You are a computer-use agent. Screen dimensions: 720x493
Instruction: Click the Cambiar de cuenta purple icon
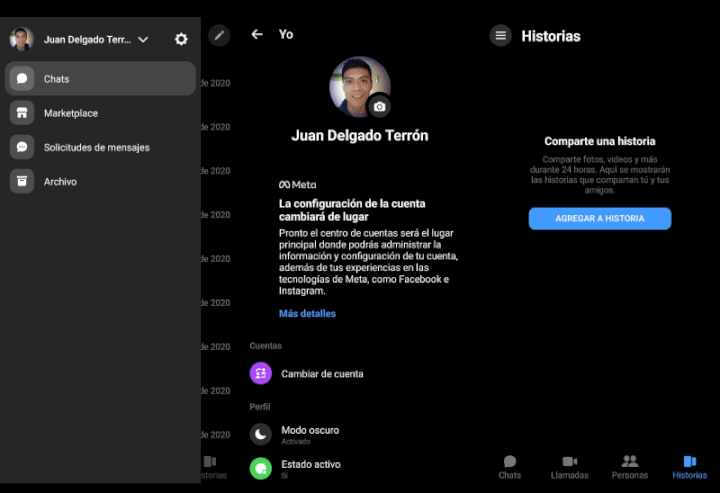[x=260, y=373]
